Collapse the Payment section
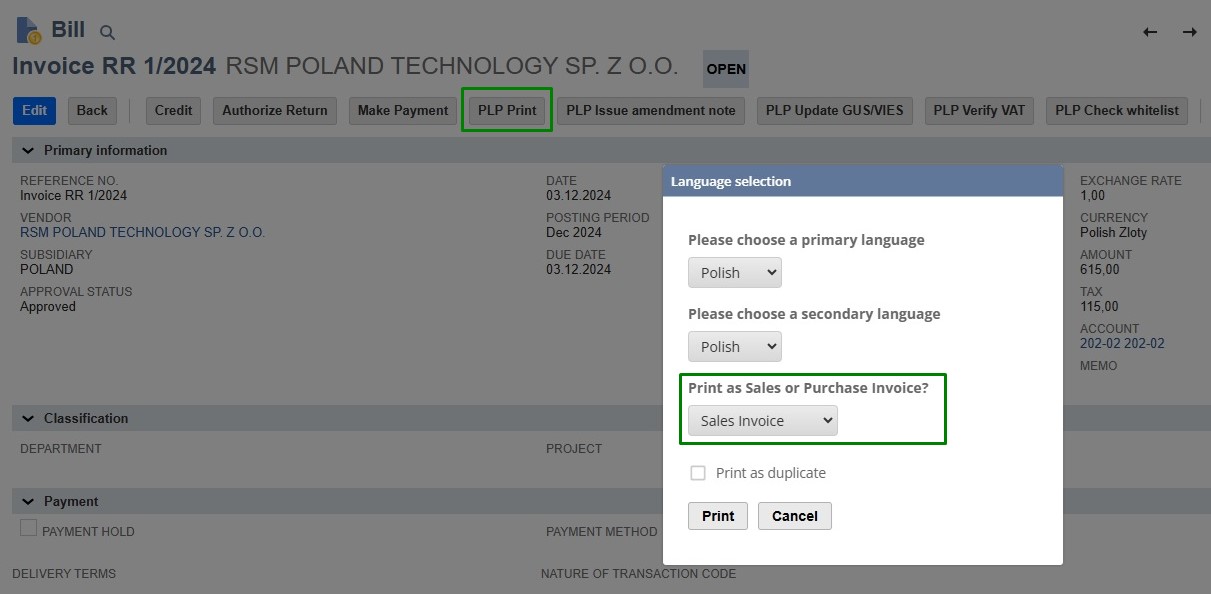The height and width of the screenshot is (594, 1211). tap(28, 502)
